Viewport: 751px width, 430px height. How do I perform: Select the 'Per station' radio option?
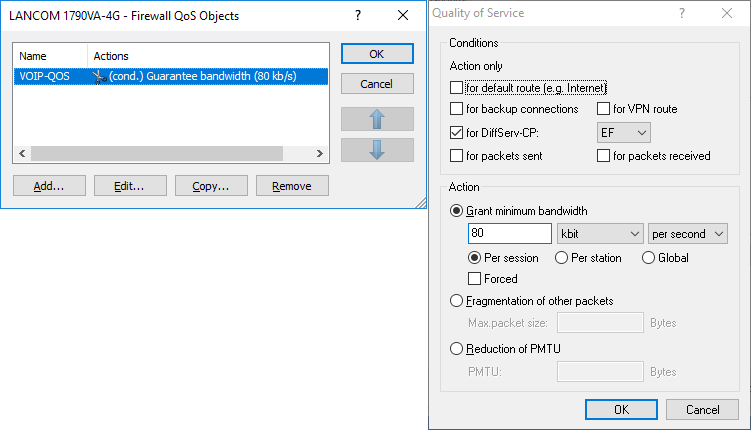(x=562, y=258)
